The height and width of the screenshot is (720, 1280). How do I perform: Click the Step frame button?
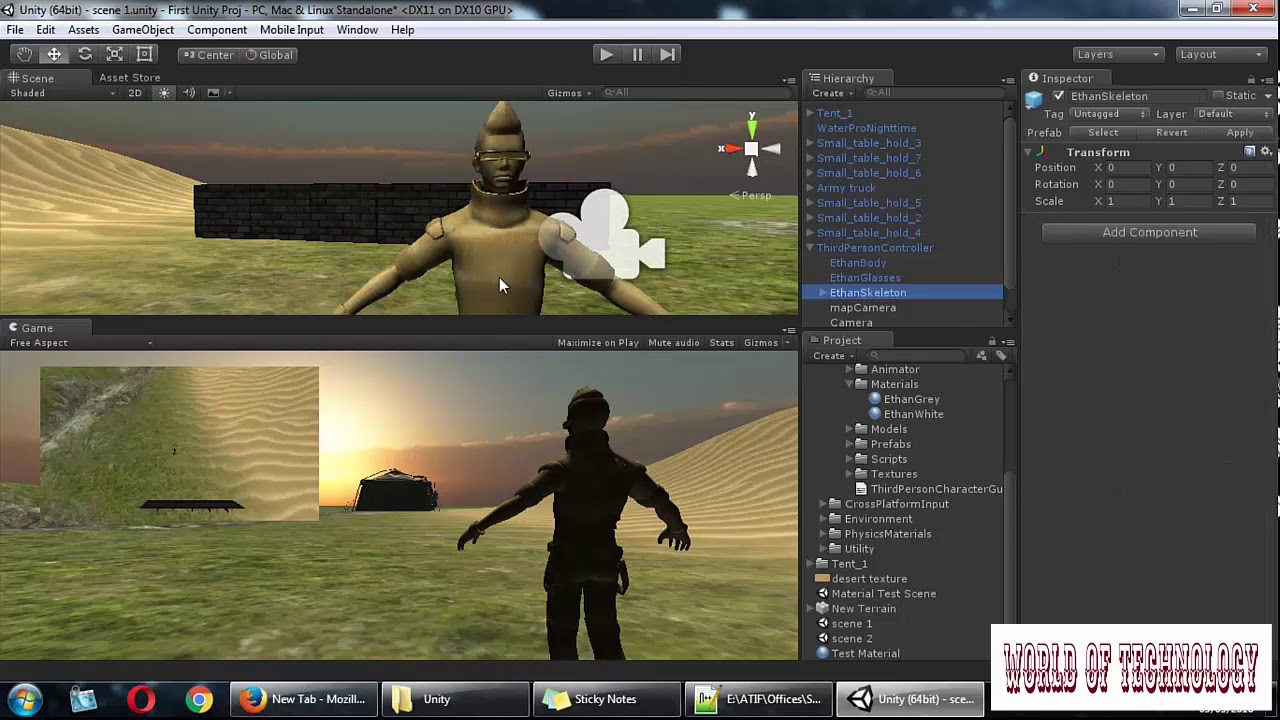click(x=667, y=54)
